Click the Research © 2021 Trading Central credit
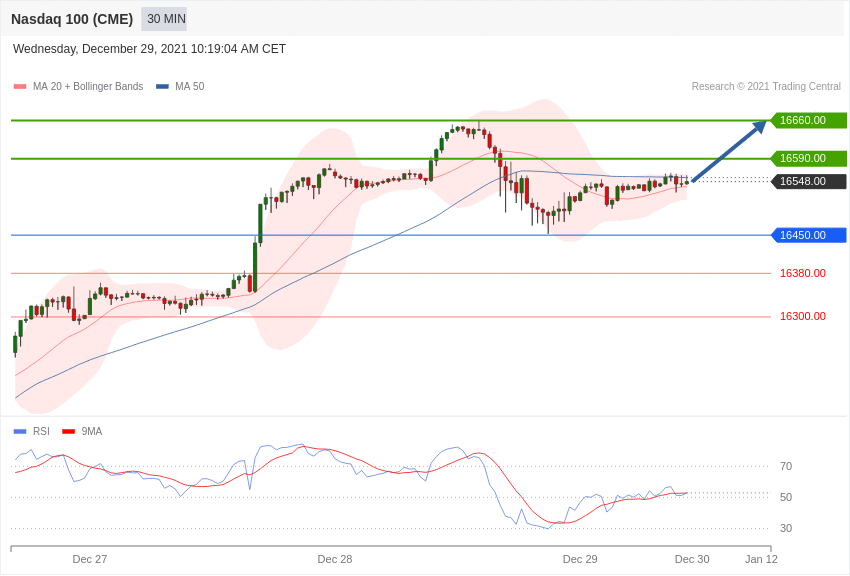This screenshot has width=850, height=576. 766,86
